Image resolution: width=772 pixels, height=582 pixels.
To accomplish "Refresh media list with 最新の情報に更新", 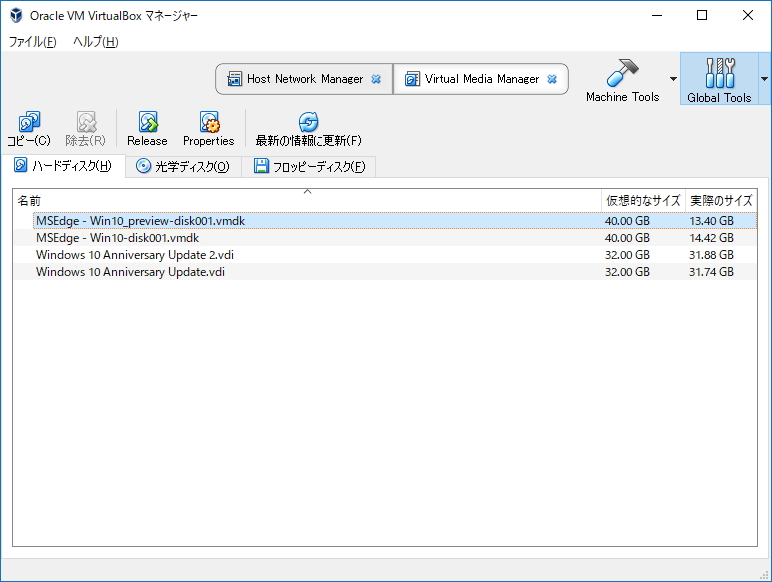I will [308, 128].
